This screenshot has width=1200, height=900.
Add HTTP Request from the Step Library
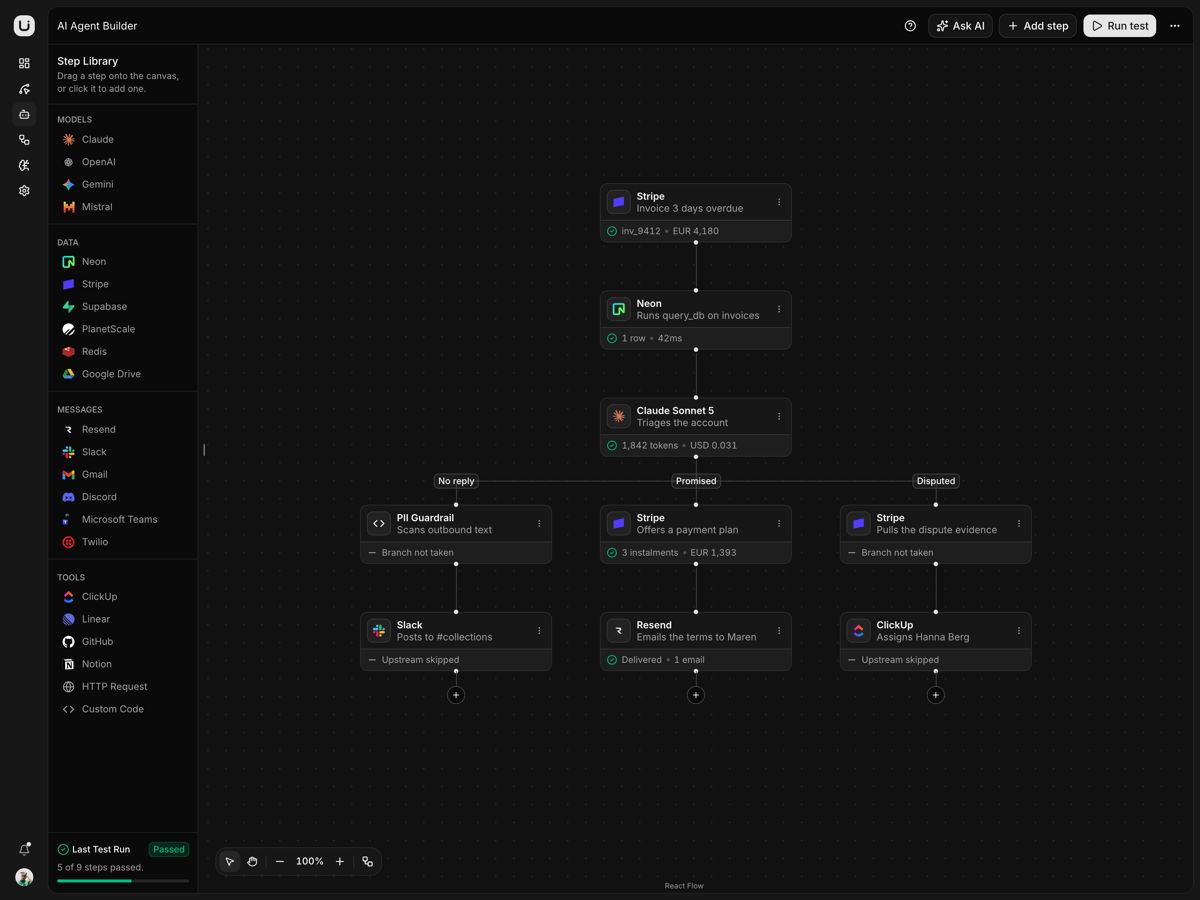[123, 687]
